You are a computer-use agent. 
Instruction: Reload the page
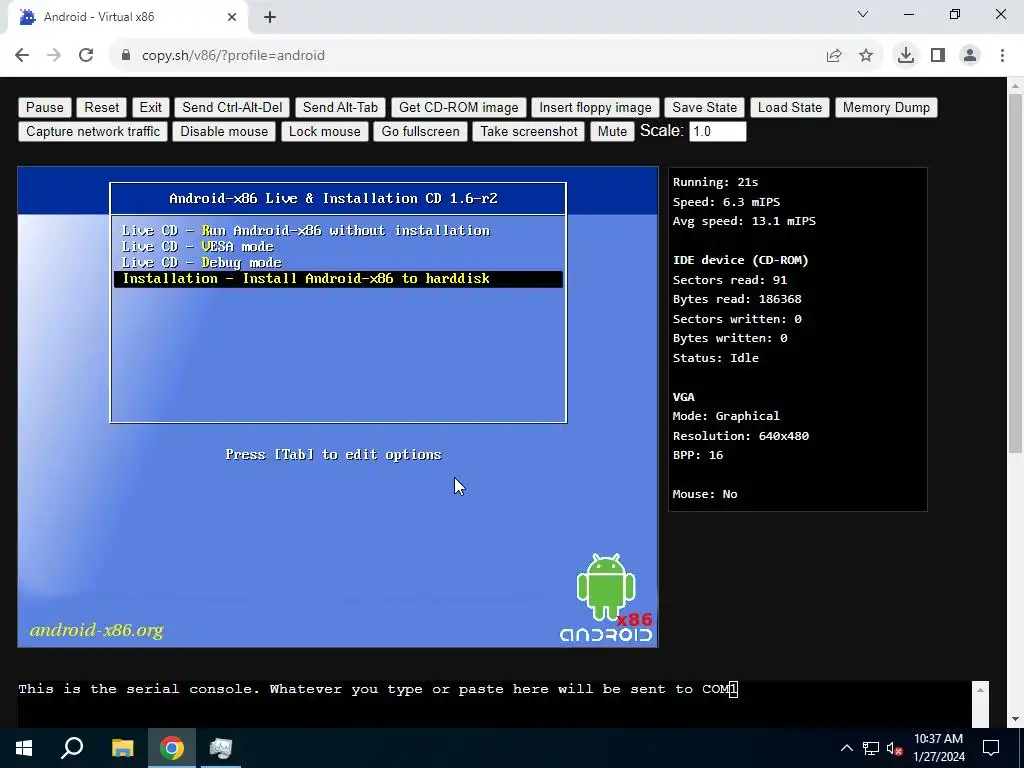(86, 56)
